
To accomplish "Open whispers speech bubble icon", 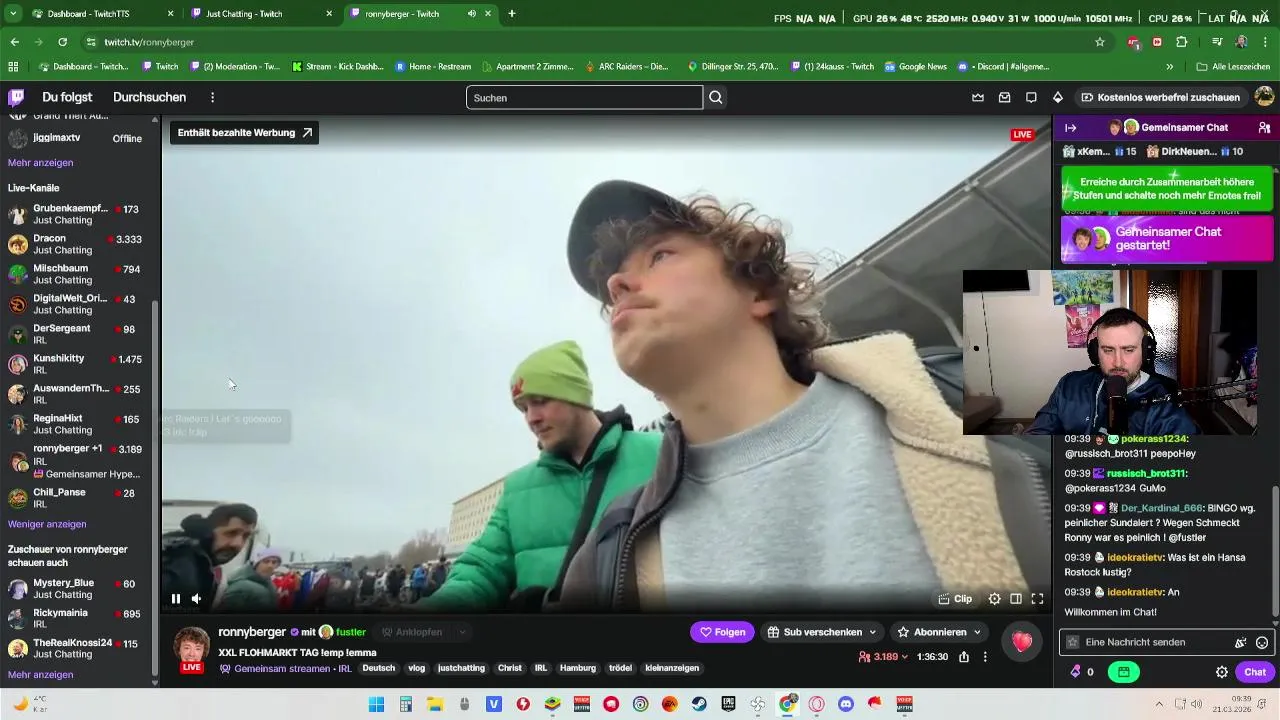I will click(1031, 97).
